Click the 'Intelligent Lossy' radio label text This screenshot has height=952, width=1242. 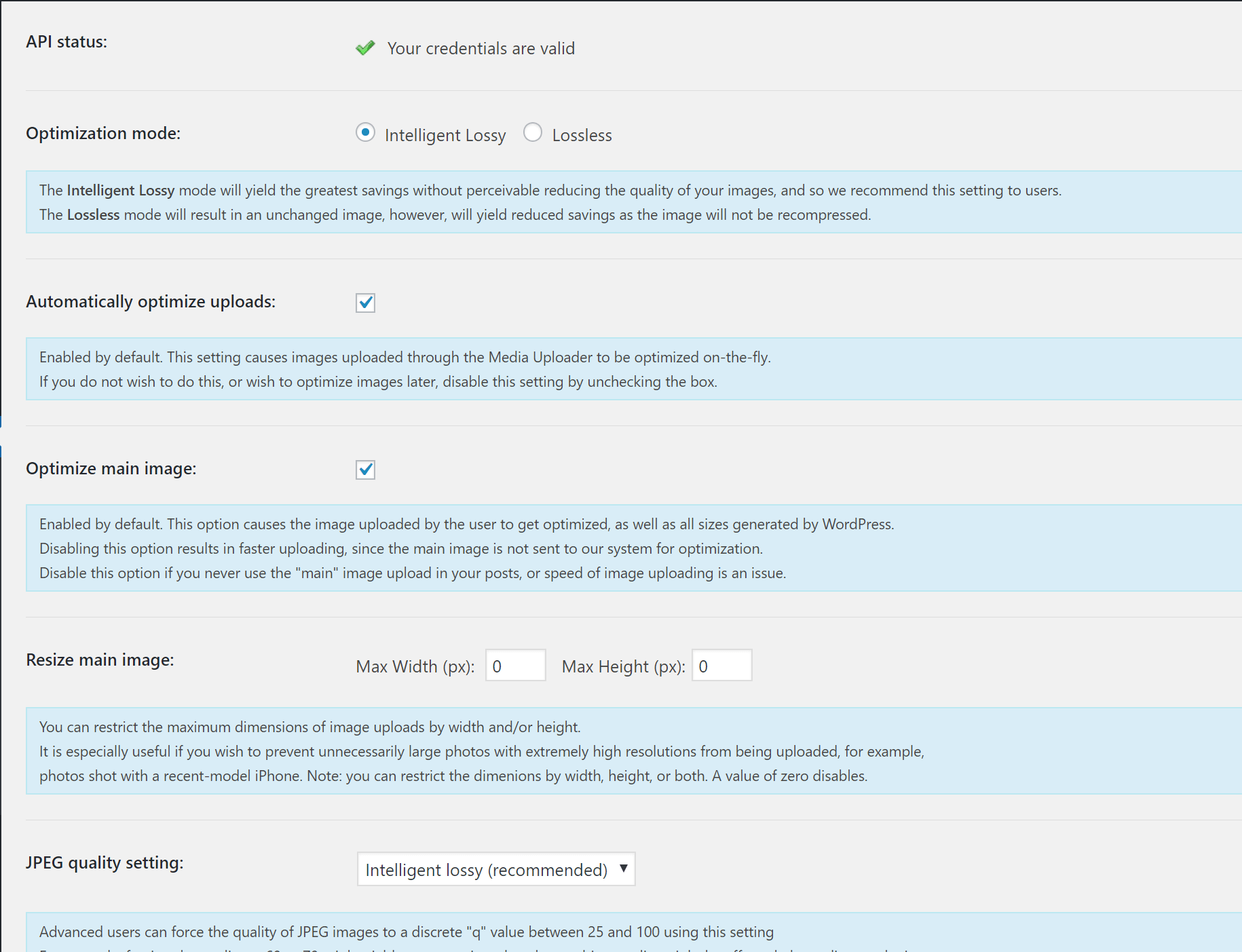tap(445, 135)
